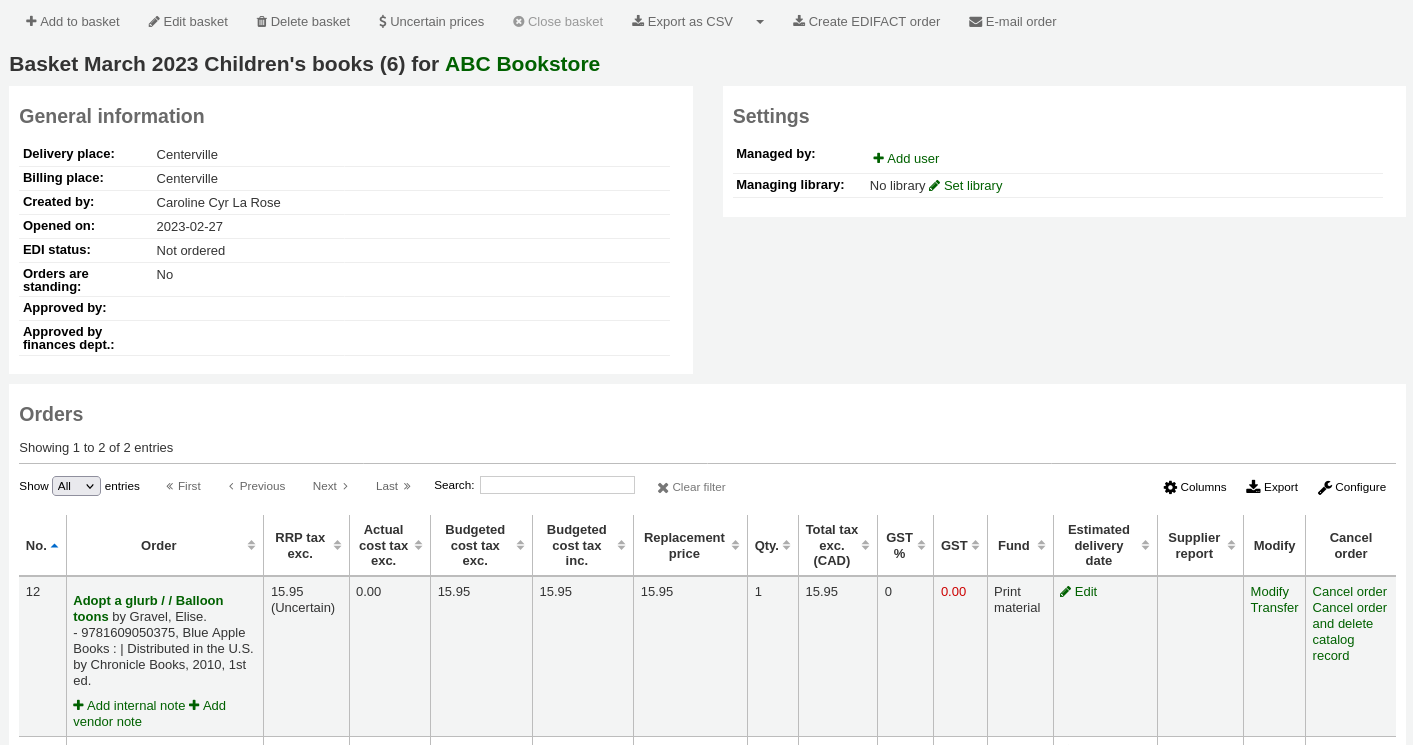Click Add to basket plus icon
The height and width of the screenshot is (745, 1413).
(31, 22)
